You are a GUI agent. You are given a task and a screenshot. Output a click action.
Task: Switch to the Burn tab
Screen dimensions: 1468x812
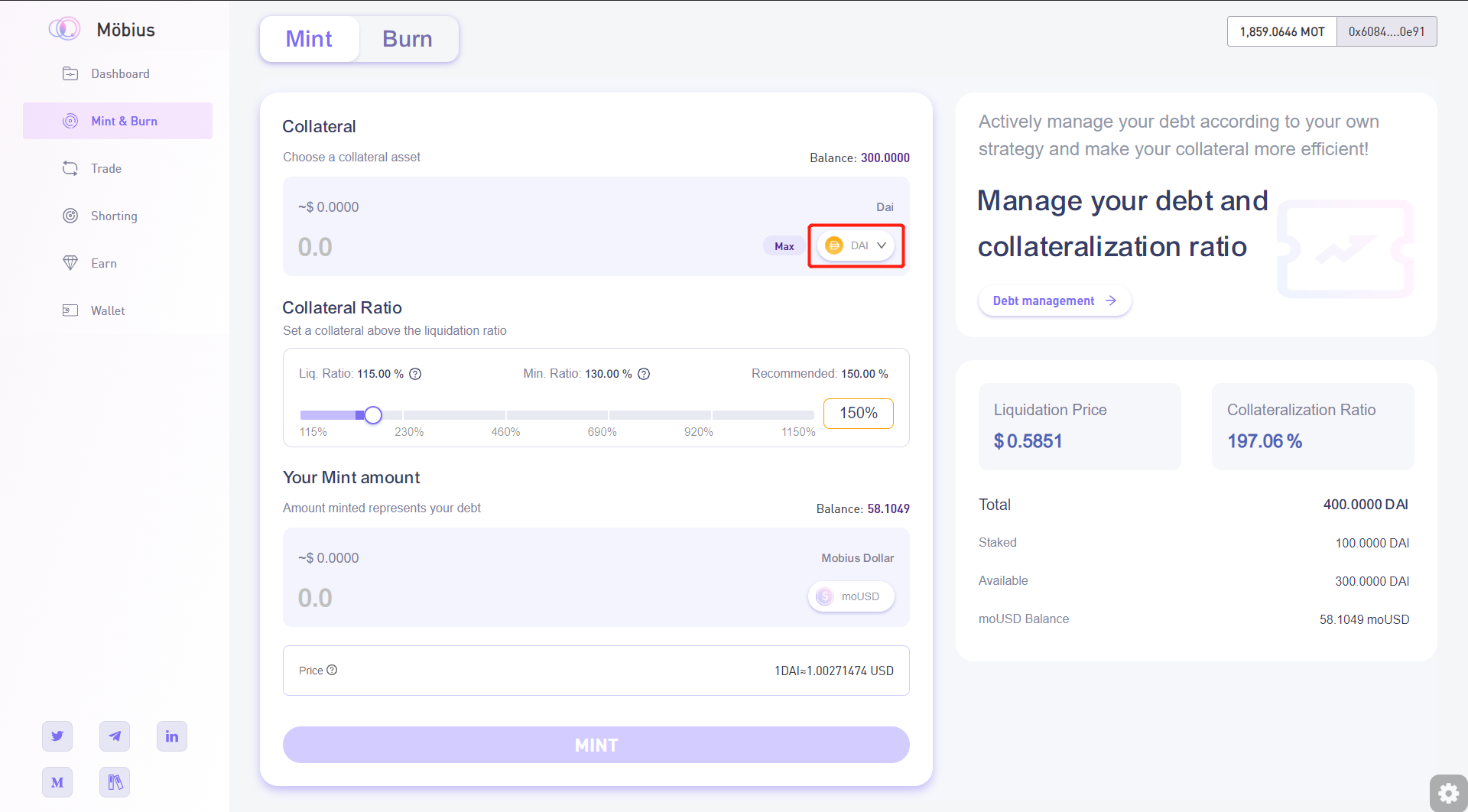[408, 39]
